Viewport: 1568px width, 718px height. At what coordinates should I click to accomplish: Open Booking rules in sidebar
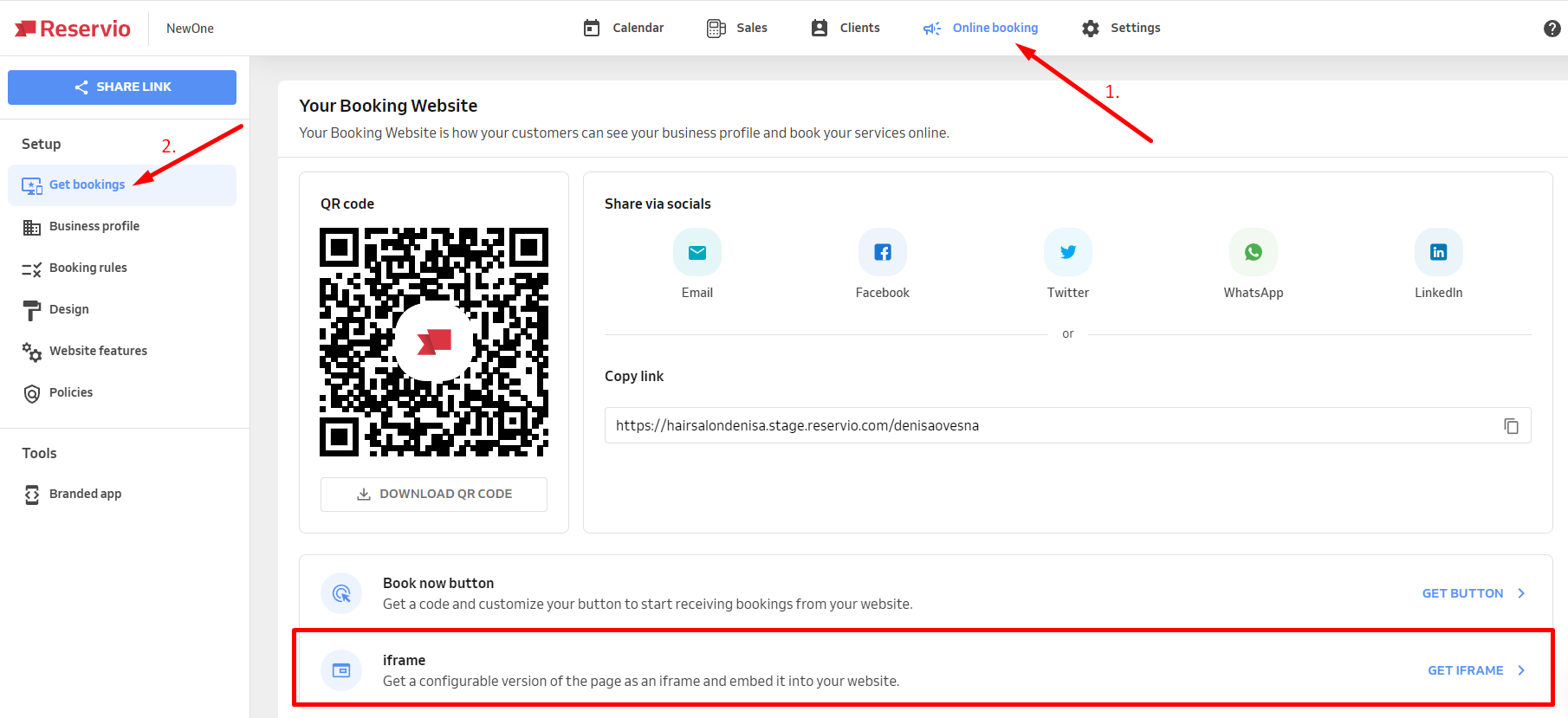pyautogui.click(x=87, y=268)
